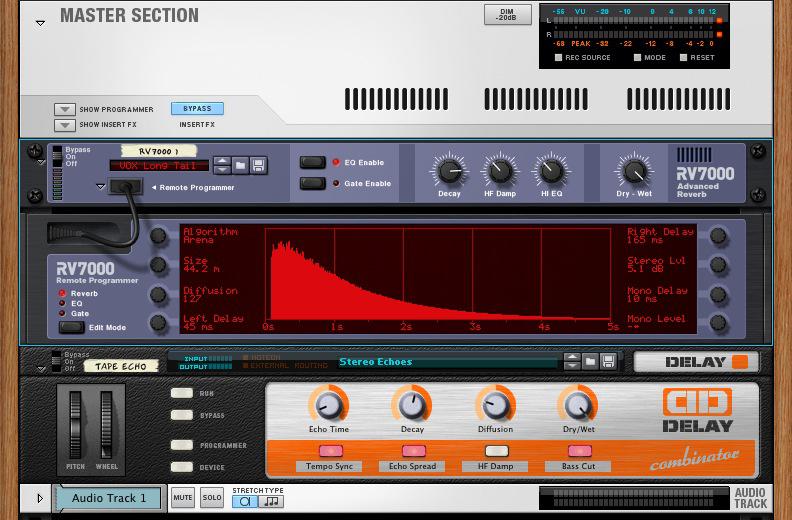Click the RV7000 HF Damp knob
The image size is (792, 520).
[500, 171]
